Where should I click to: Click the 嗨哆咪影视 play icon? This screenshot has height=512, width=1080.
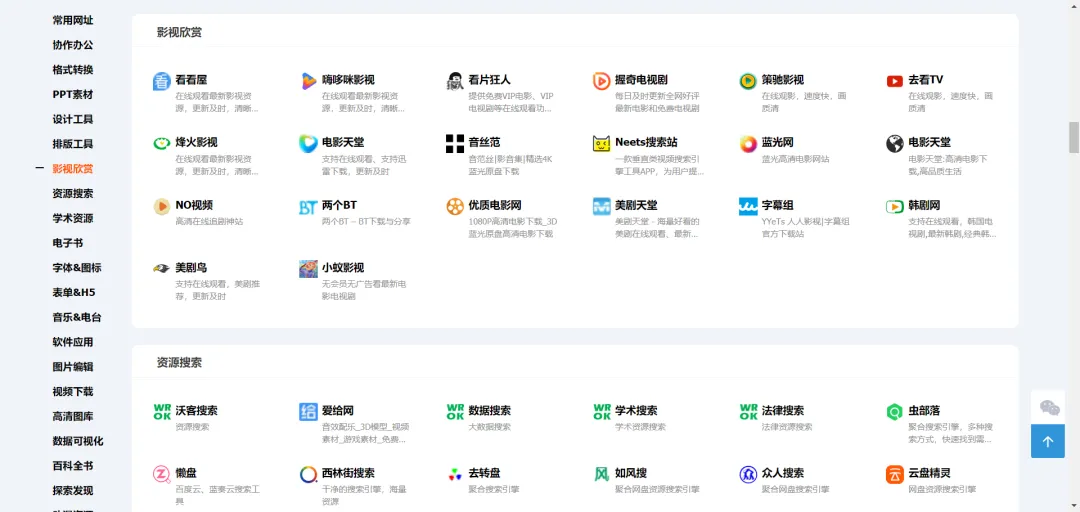(x=308, y=81)
